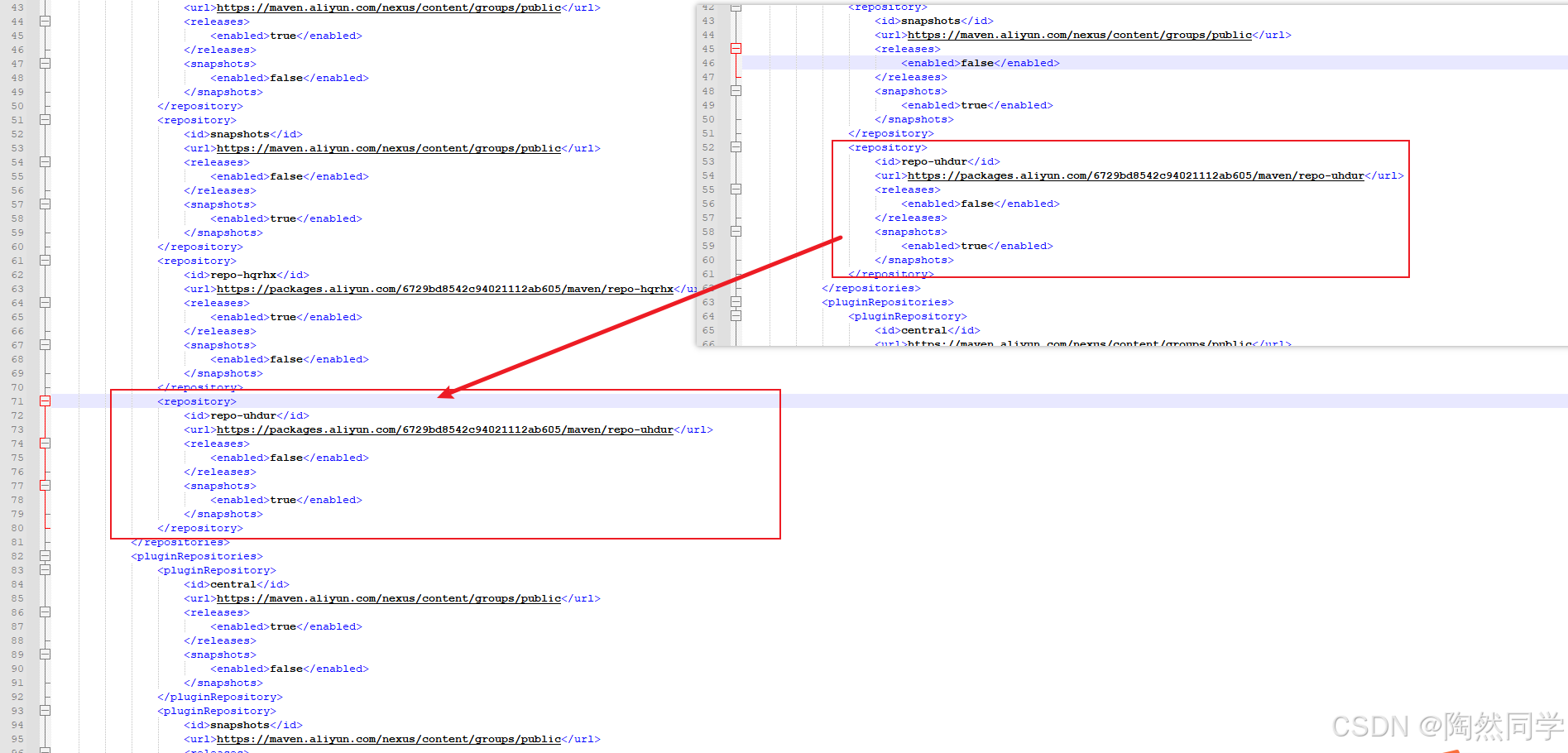
Task: Click enabled true text on line 49, right editor
Action: point(977,105)
